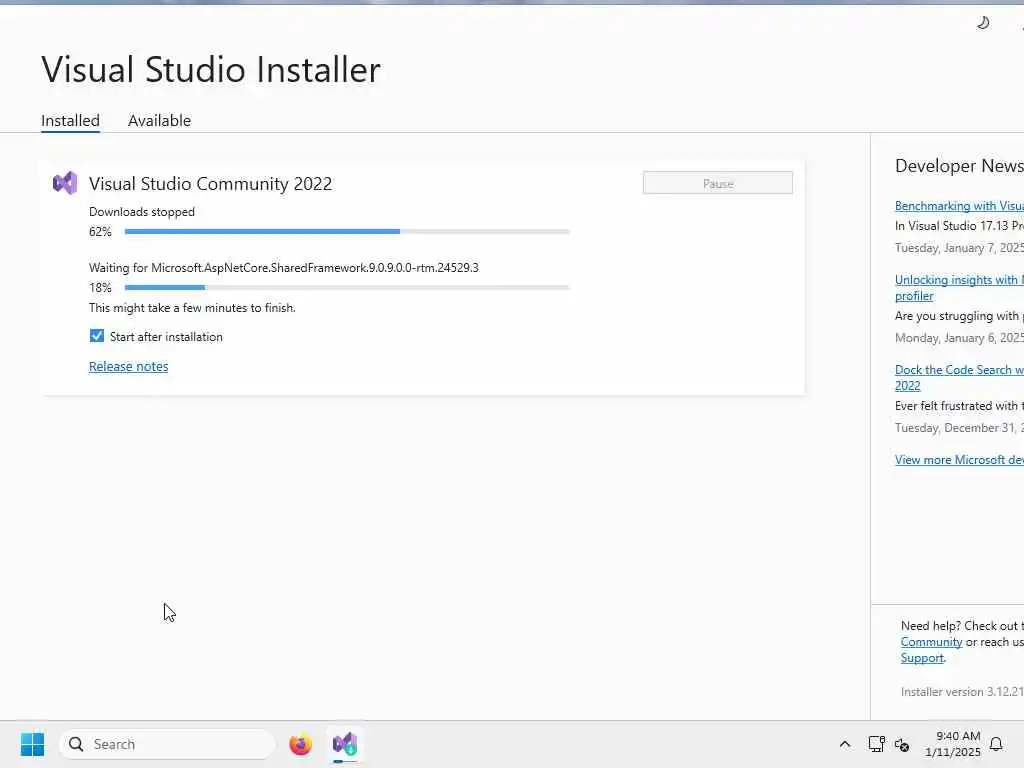Click the taskbar Search box

pos(167,744)
